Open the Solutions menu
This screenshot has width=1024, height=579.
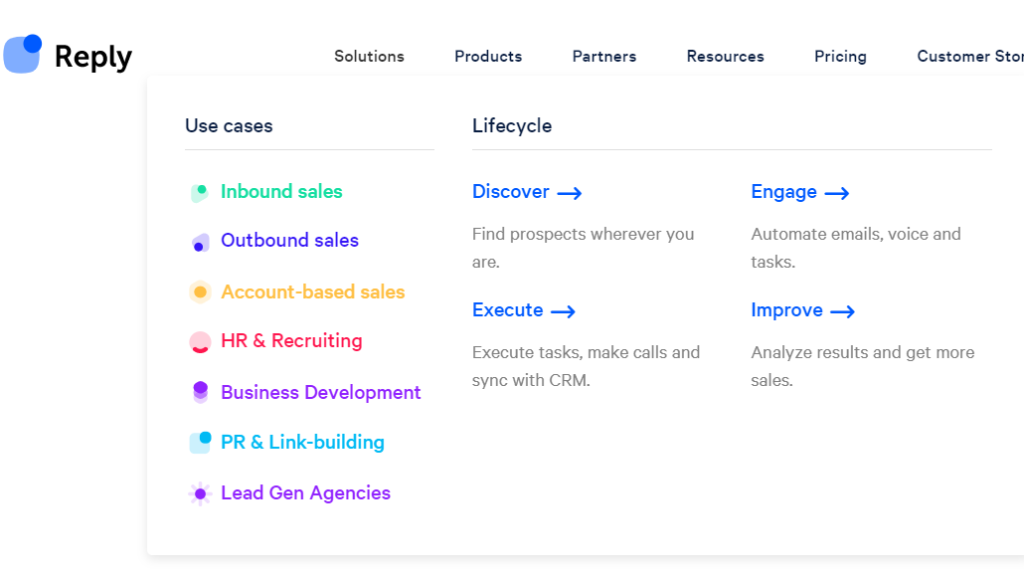369,56
